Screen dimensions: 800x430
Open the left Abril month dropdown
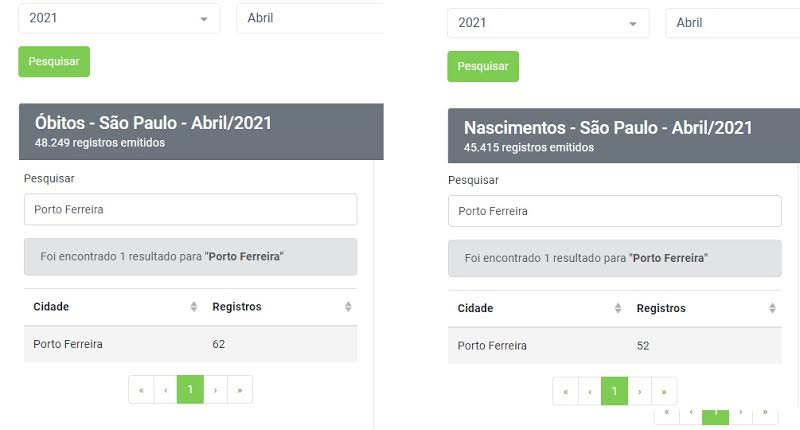tap(310, 18)
